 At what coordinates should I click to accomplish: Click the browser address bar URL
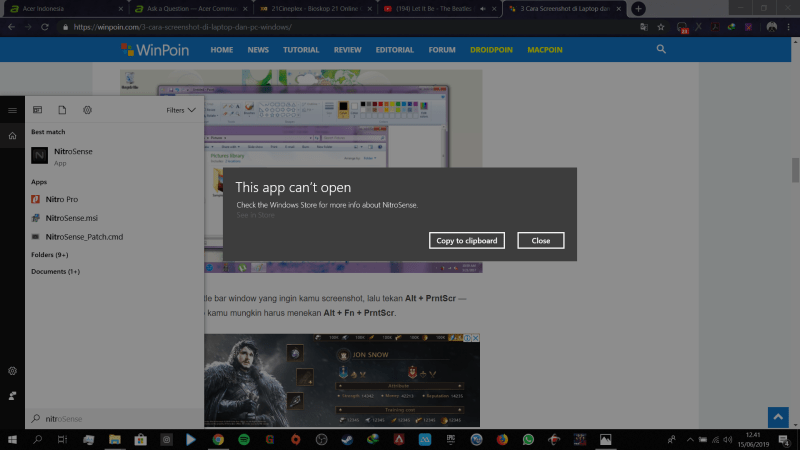point(183,27)
